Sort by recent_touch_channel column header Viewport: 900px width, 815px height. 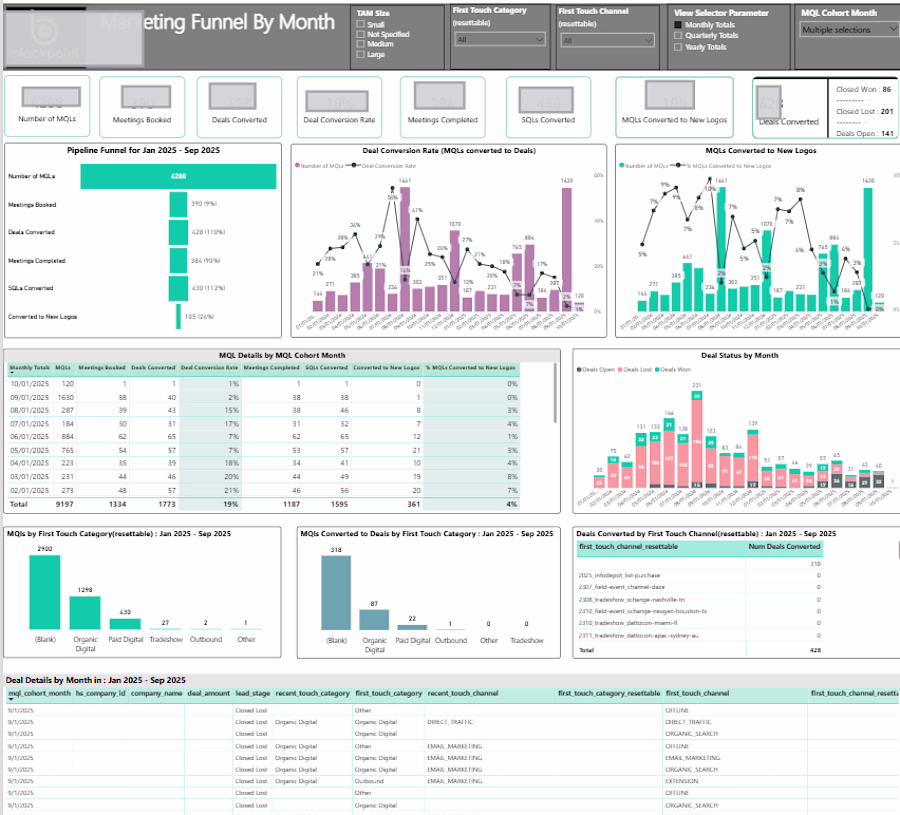point(463,693)
